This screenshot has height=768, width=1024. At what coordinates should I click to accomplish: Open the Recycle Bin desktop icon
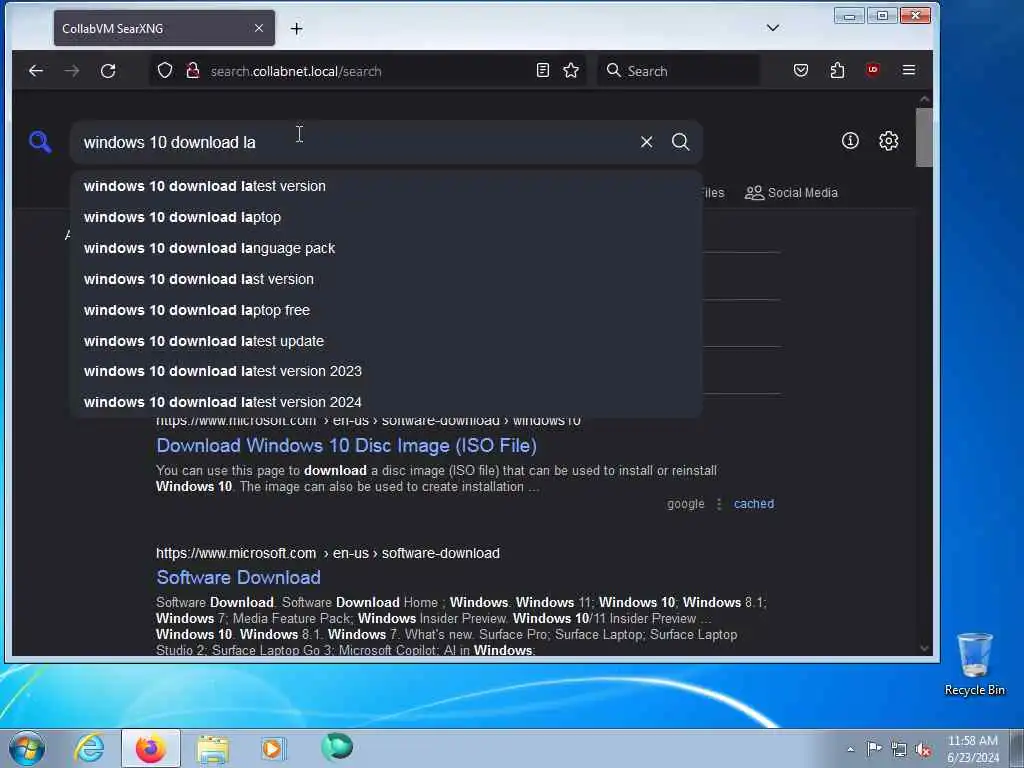[x=974, y=664]
